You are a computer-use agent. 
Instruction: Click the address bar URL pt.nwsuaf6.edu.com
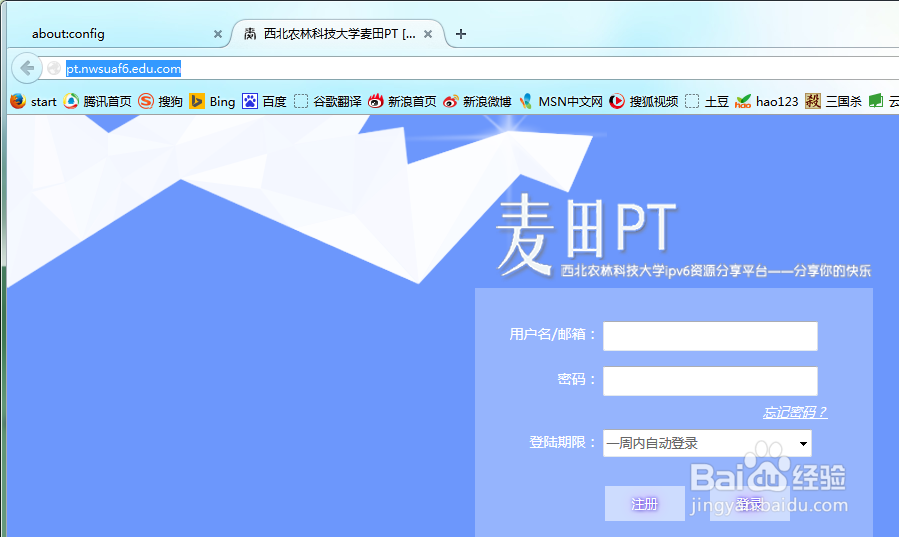pyautogui.click(x=123, y=69)
